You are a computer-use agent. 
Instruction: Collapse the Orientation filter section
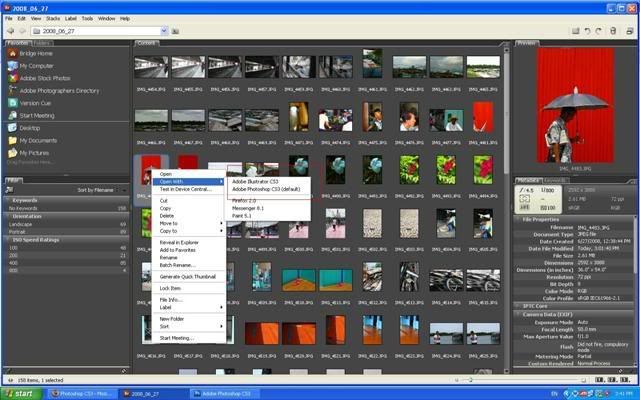point(7,216)
